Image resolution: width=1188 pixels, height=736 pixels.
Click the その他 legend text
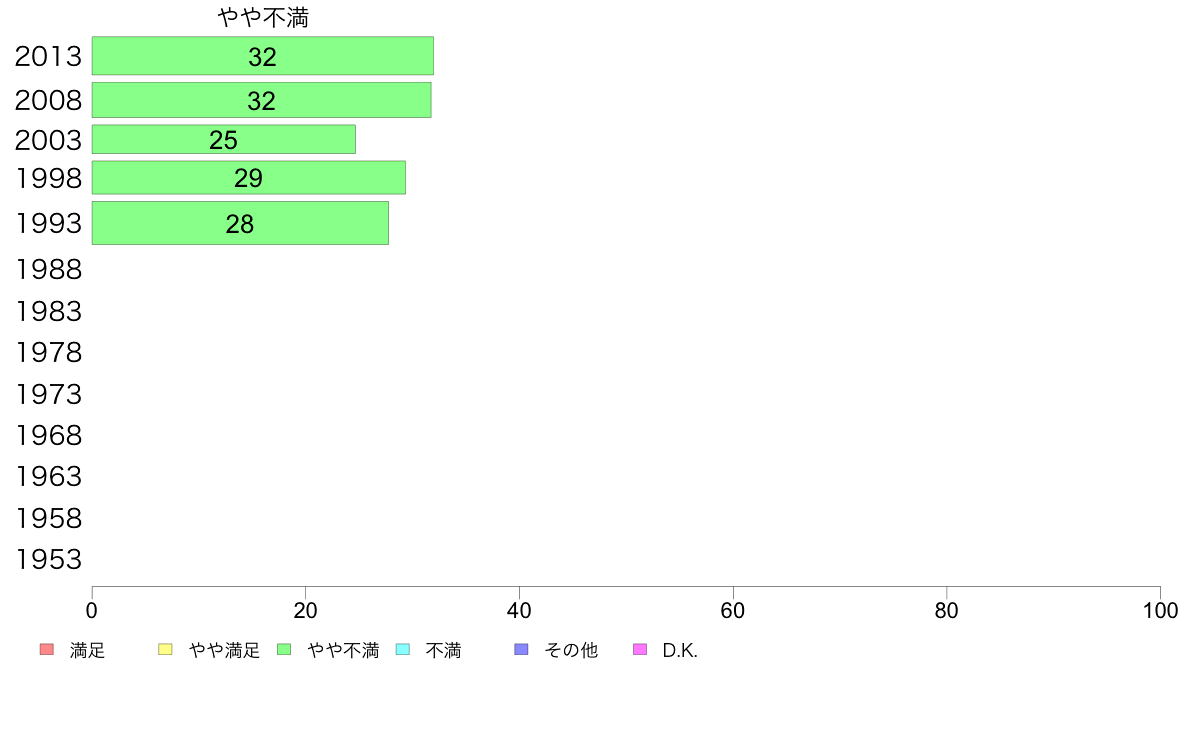[571, 650]
